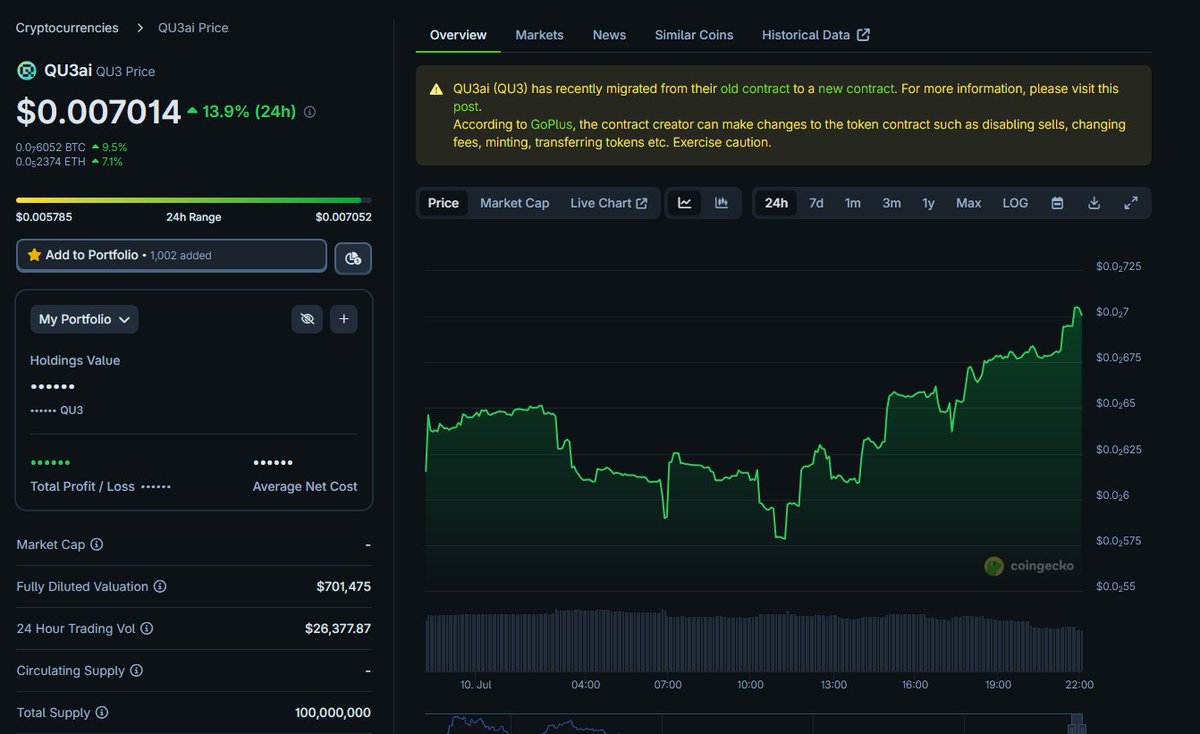Open the calendar date range picker

[x=1057, y=203]
